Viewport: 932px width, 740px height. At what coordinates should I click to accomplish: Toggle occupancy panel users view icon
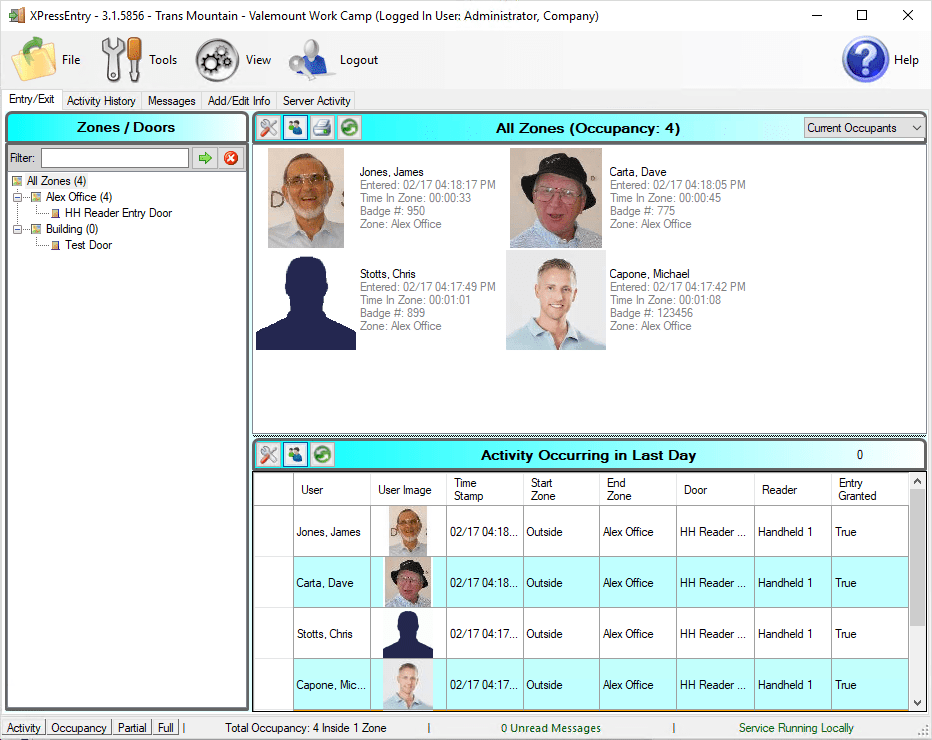(295, 128)
